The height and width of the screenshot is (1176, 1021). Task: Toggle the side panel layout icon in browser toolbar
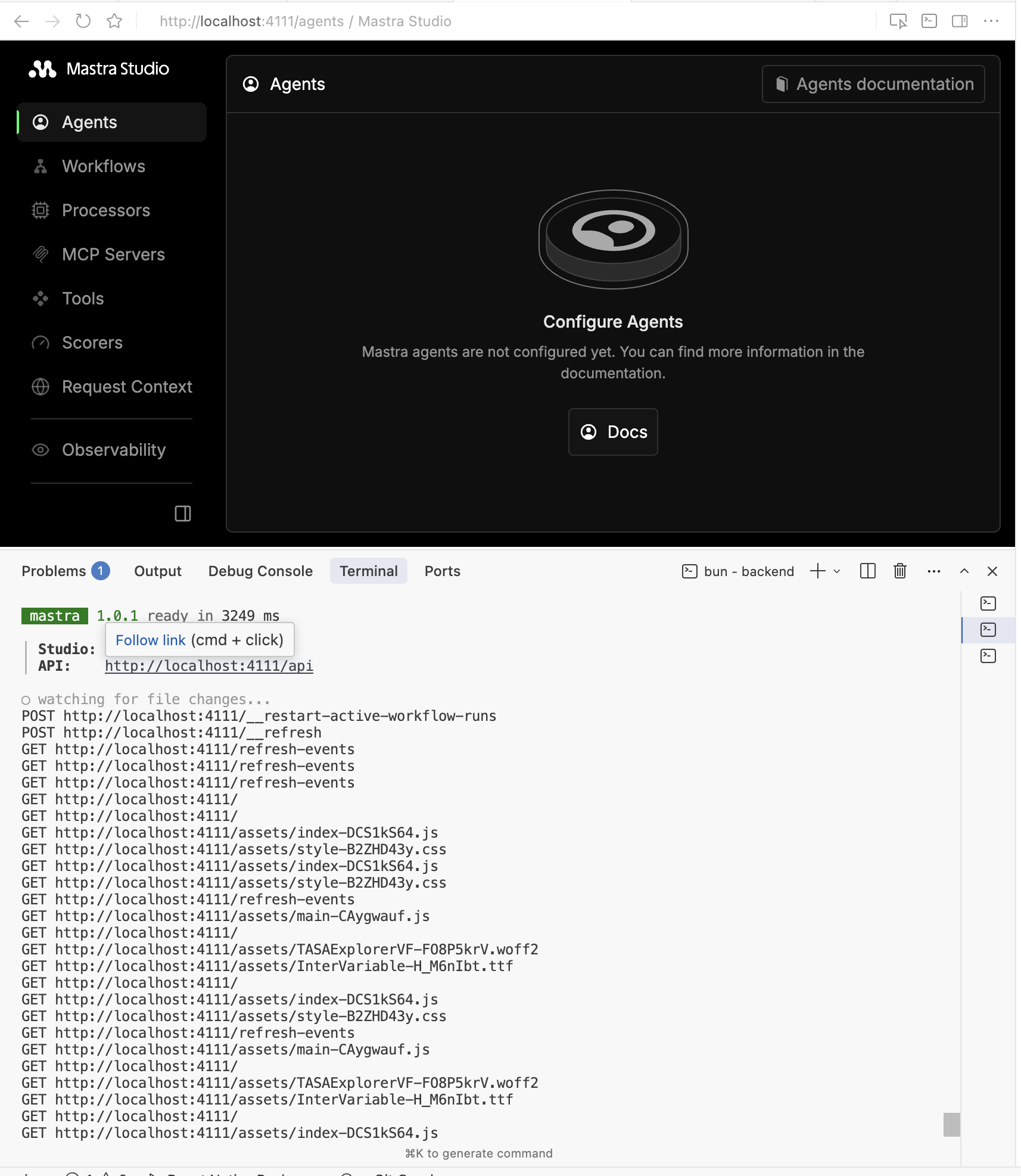pos(960,21)
